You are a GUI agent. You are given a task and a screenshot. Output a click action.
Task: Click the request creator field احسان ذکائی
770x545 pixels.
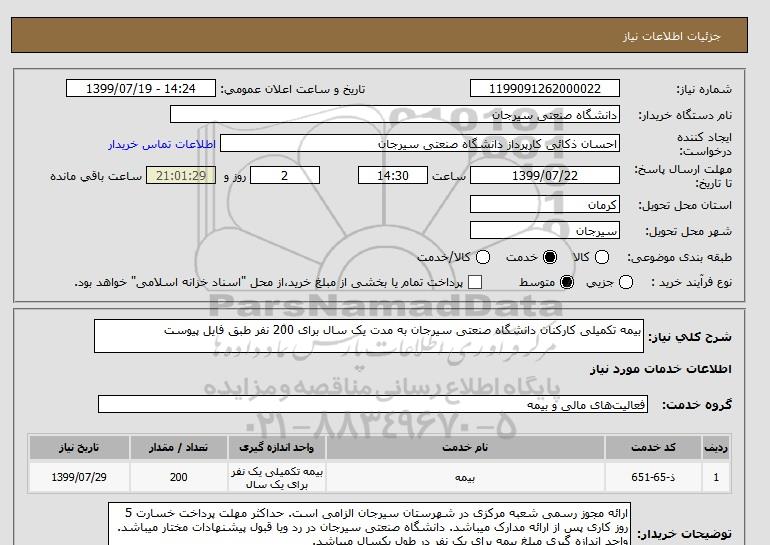420,143
